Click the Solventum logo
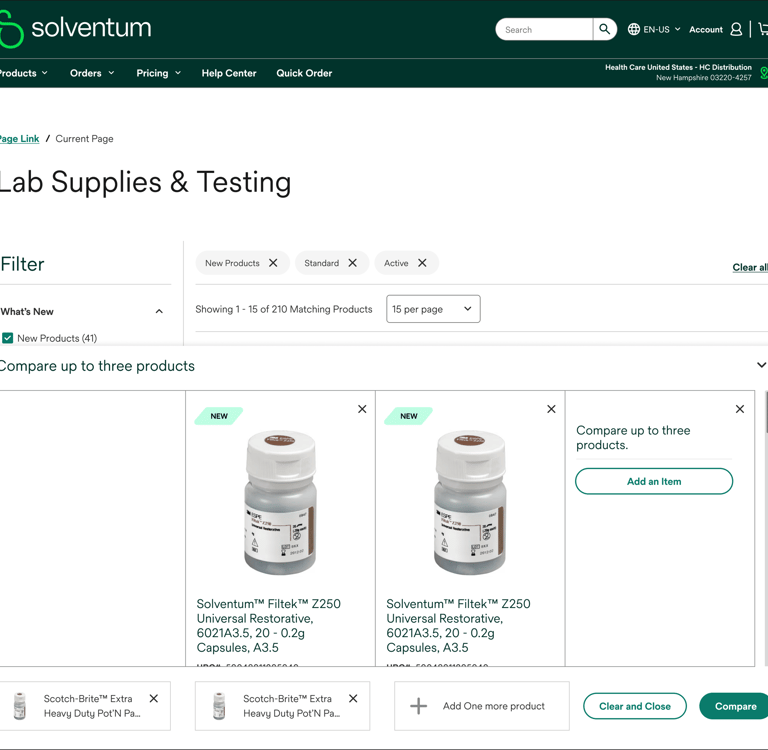This screenshot has width=768, height=750. pos(75,28)
